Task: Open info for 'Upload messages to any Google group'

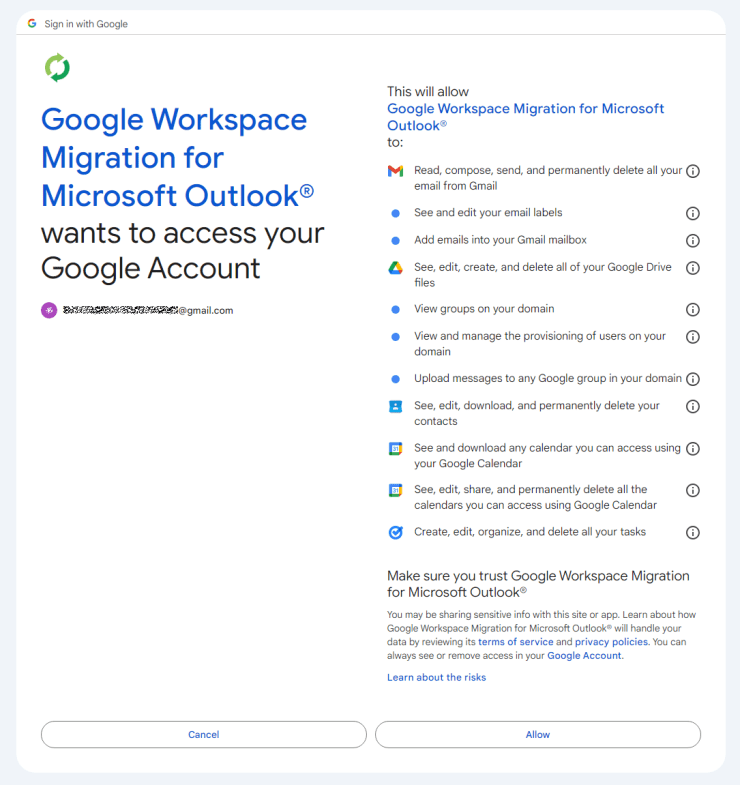Action: coord(692,379)
